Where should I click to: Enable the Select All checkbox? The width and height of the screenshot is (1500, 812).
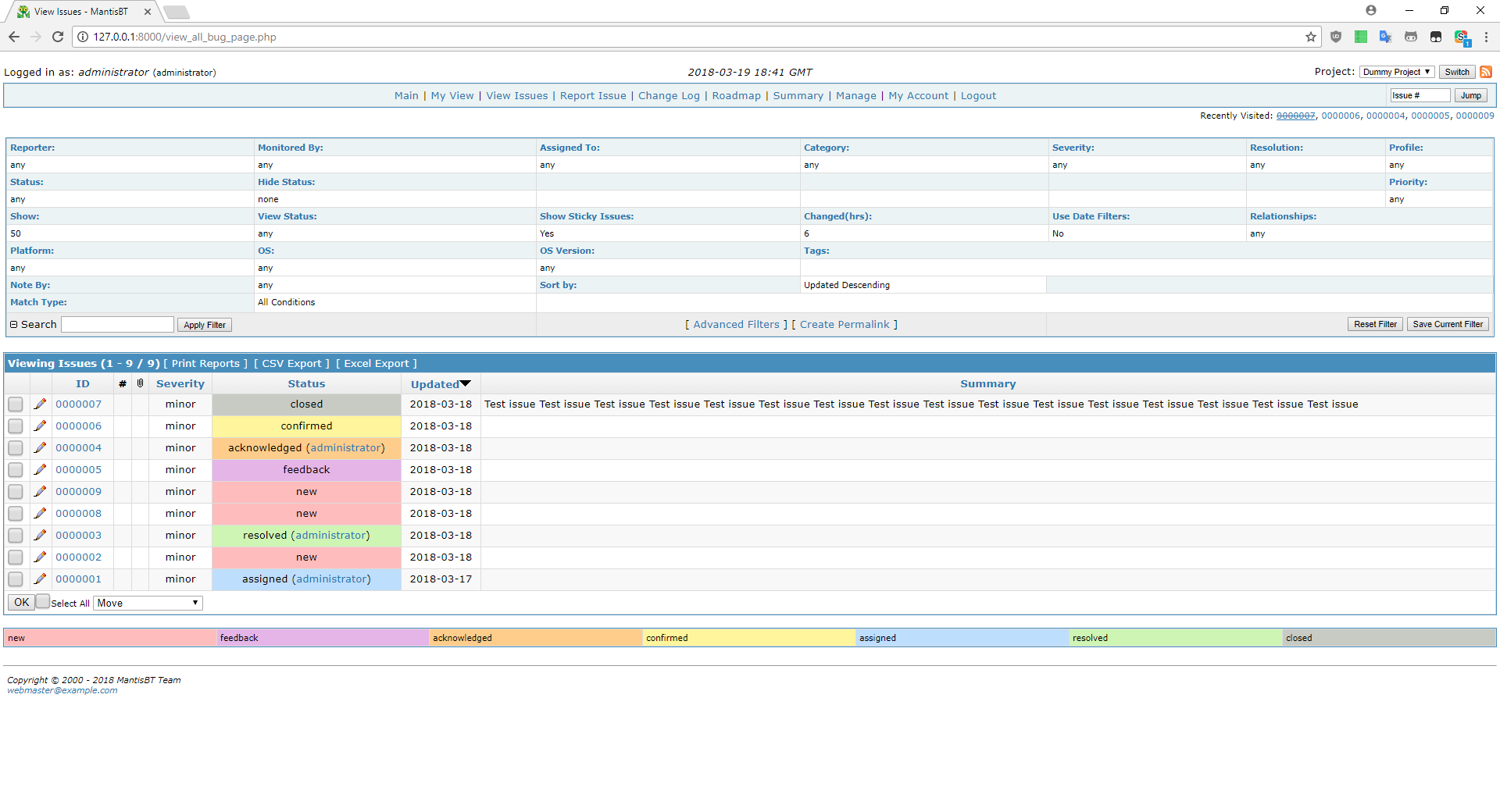coord(44,602)
